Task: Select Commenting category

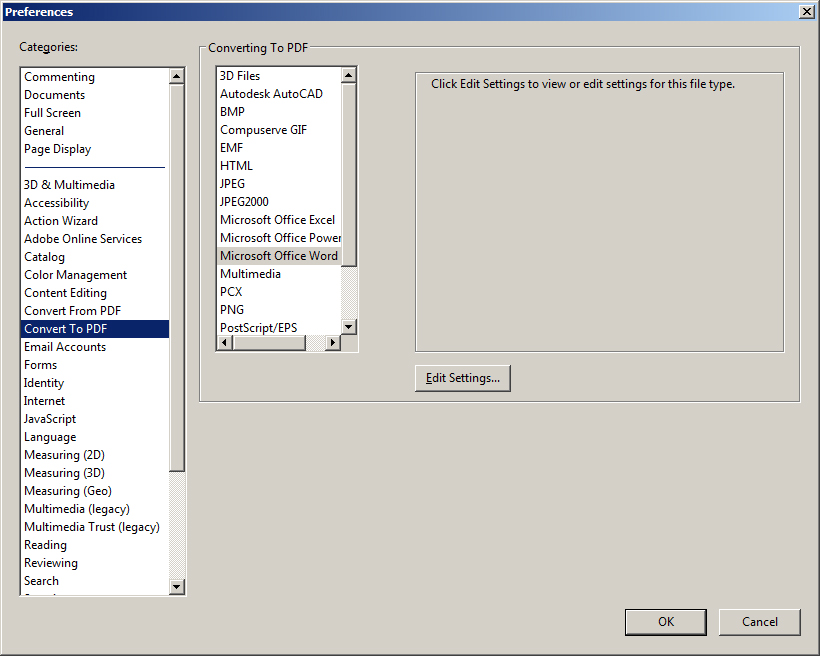Action: [60, 77]
